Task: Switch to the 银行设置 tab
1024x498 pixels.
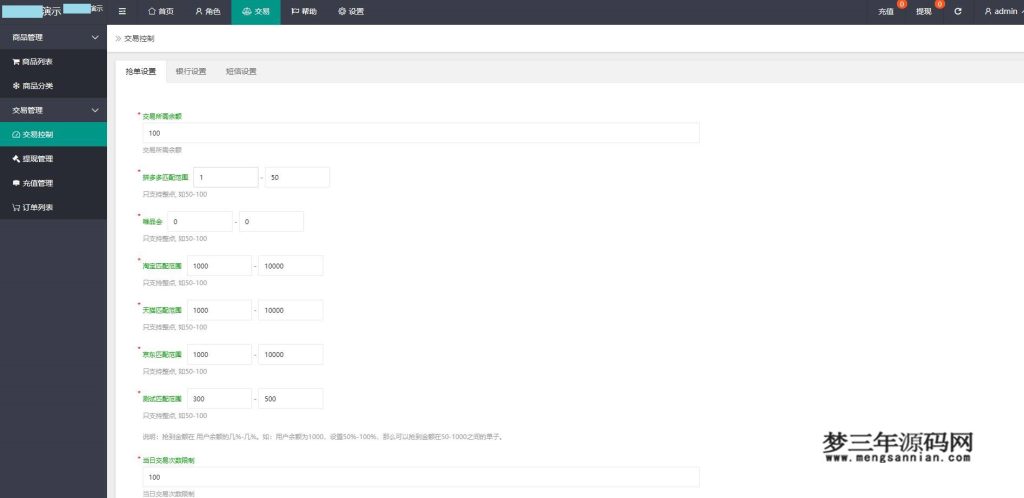Action: (x=190, y=72)
